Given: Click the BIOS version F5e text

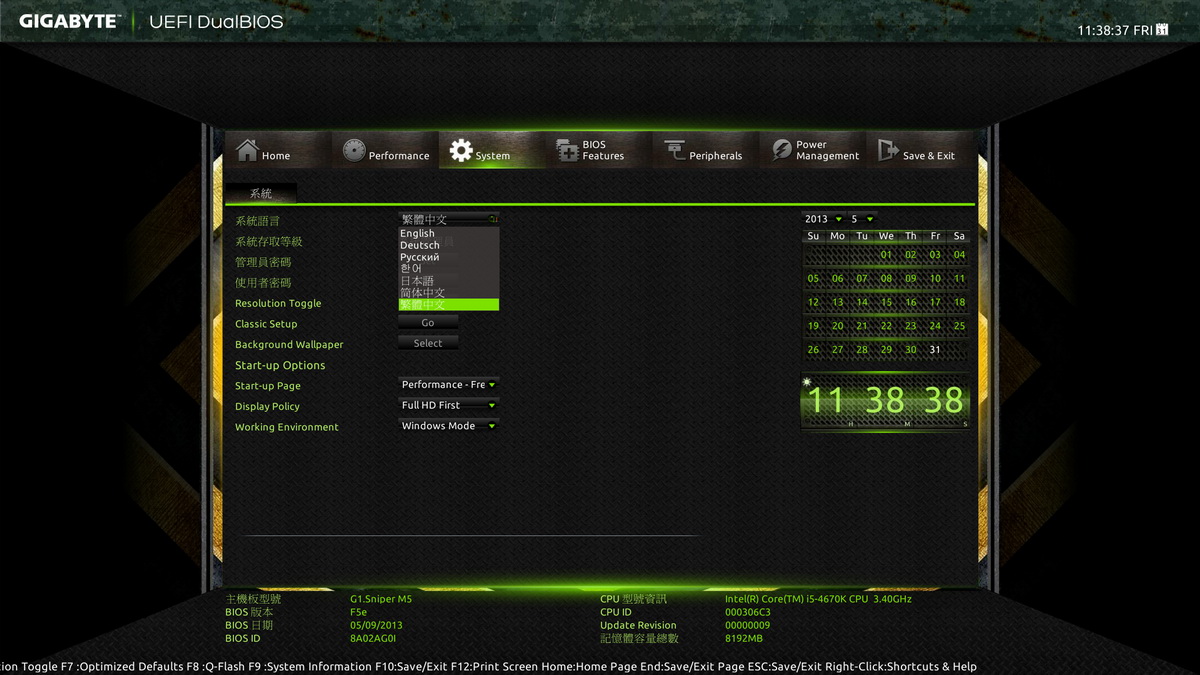Looking at the screenshot, I should 358,612.
